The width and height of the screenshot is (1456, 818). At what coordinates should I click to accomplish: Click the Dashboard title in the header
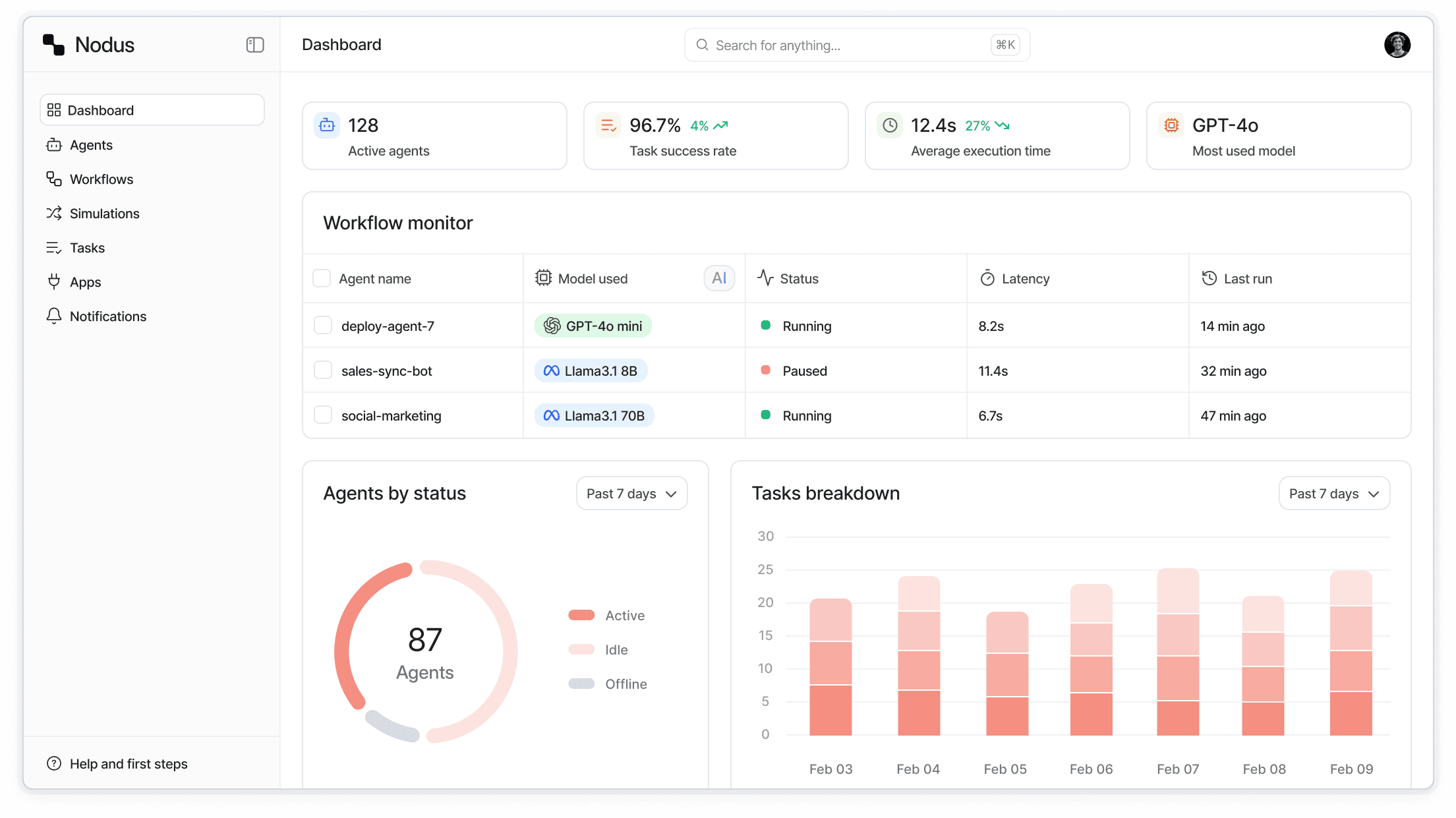click(341, 44)
